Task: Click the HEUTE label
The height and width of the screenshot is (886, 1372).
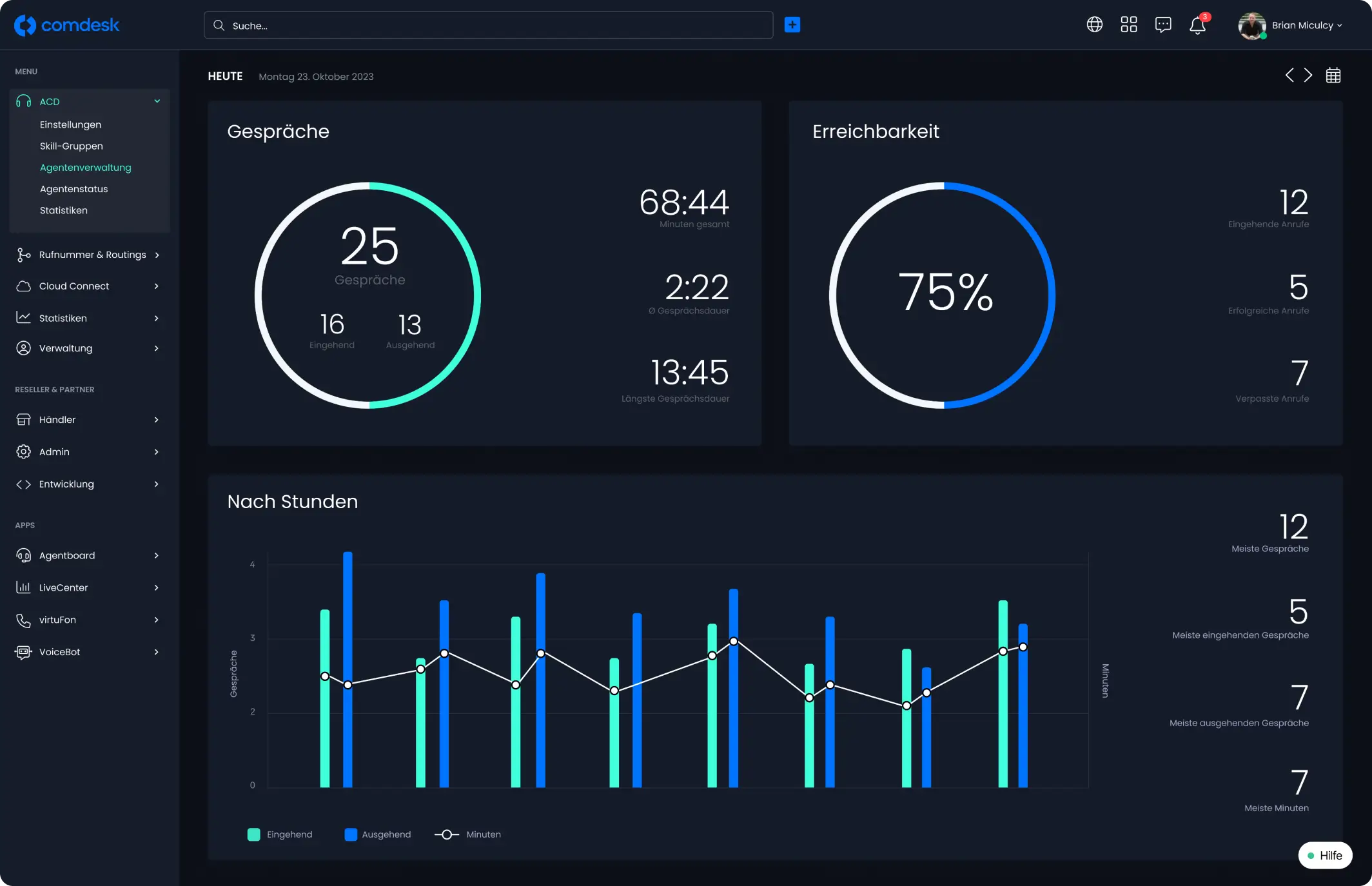Action: coord(225,76)
